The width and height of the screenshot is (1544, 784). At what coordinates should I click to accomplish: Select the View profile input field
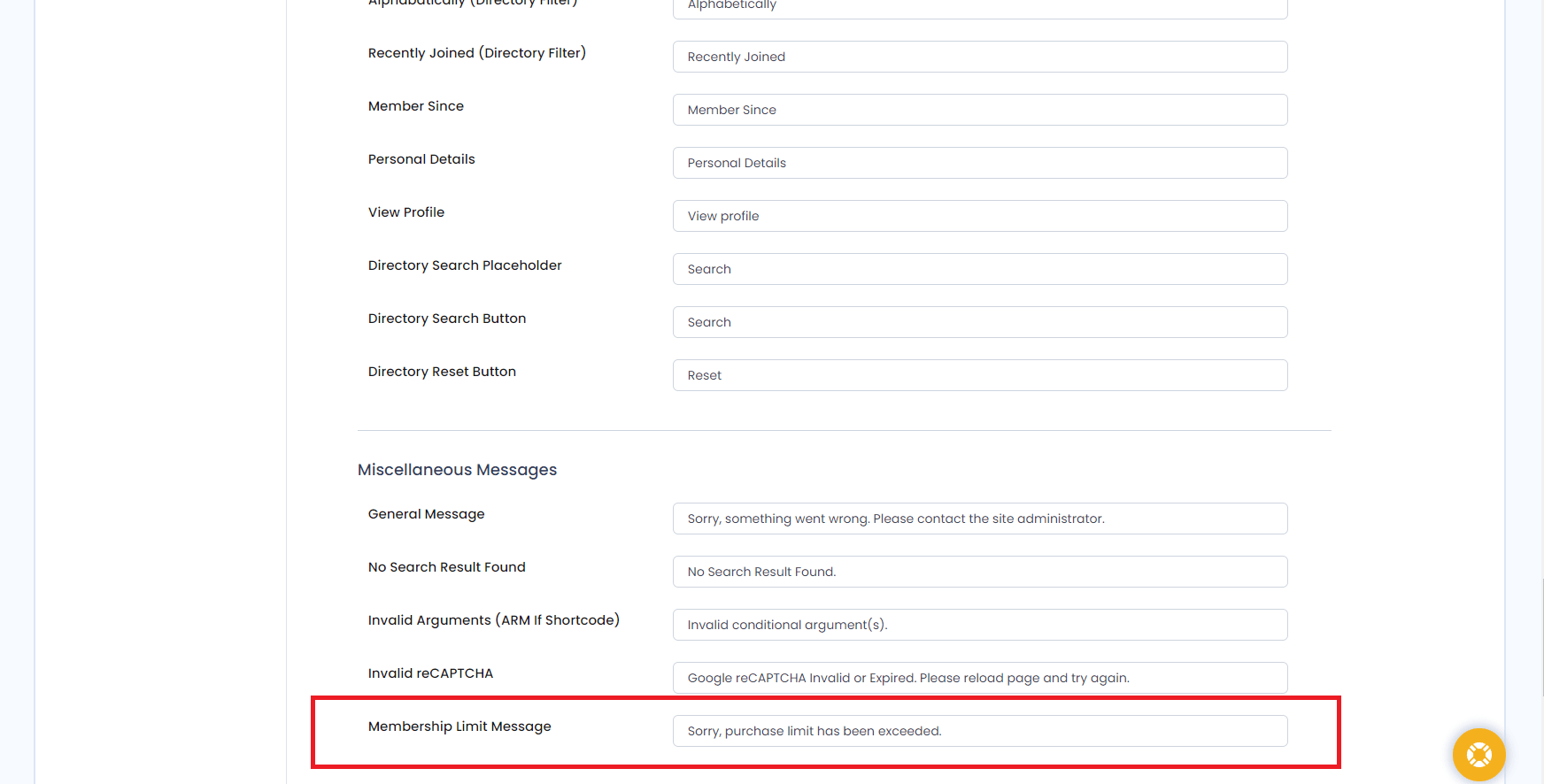(979, 216)
